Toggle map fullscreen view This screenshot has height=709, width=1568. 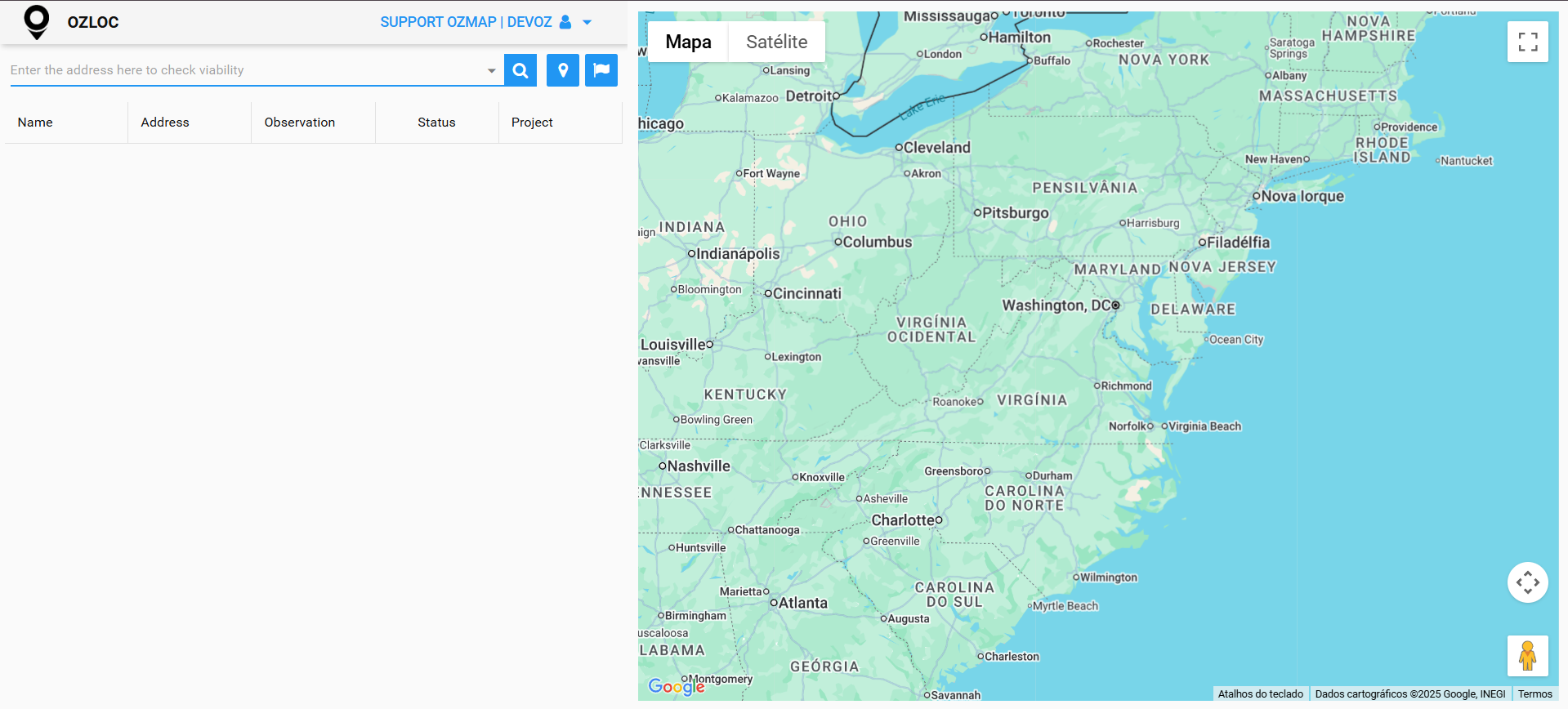point(1528,42)
